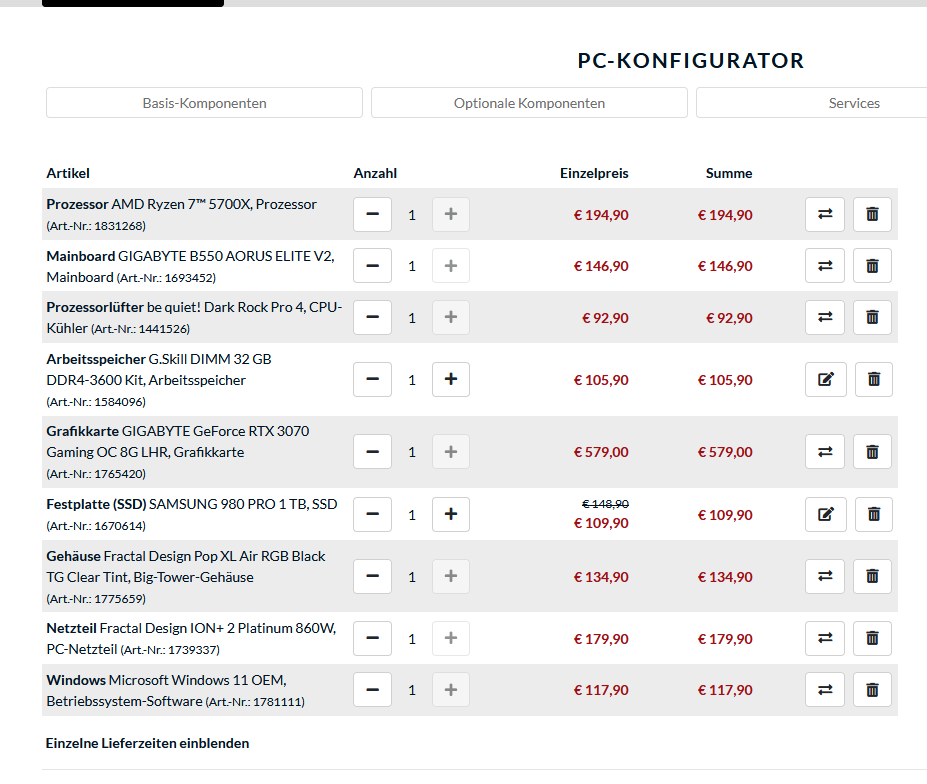The height and width of the screenshot is (784, 927).
Task: Delete the Grafikkarte RTX 3070 row
Action: [872, 452]
